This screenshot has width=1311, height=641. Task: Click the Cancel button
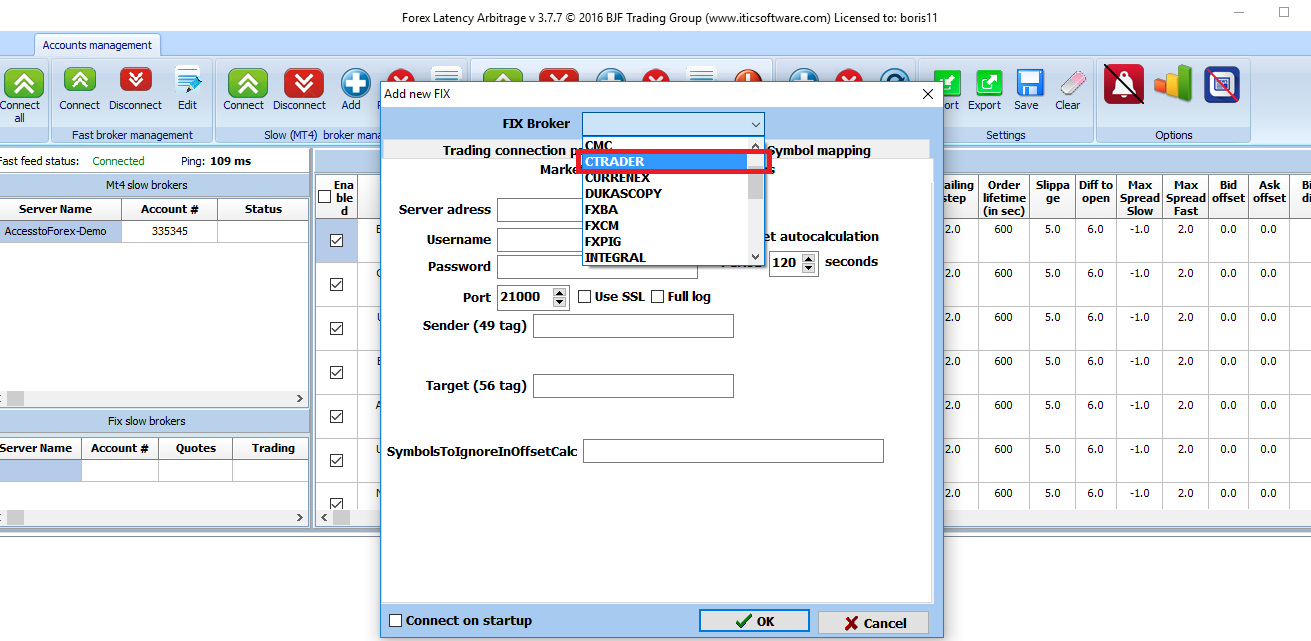pyautogui.click(x=873, y=622)
